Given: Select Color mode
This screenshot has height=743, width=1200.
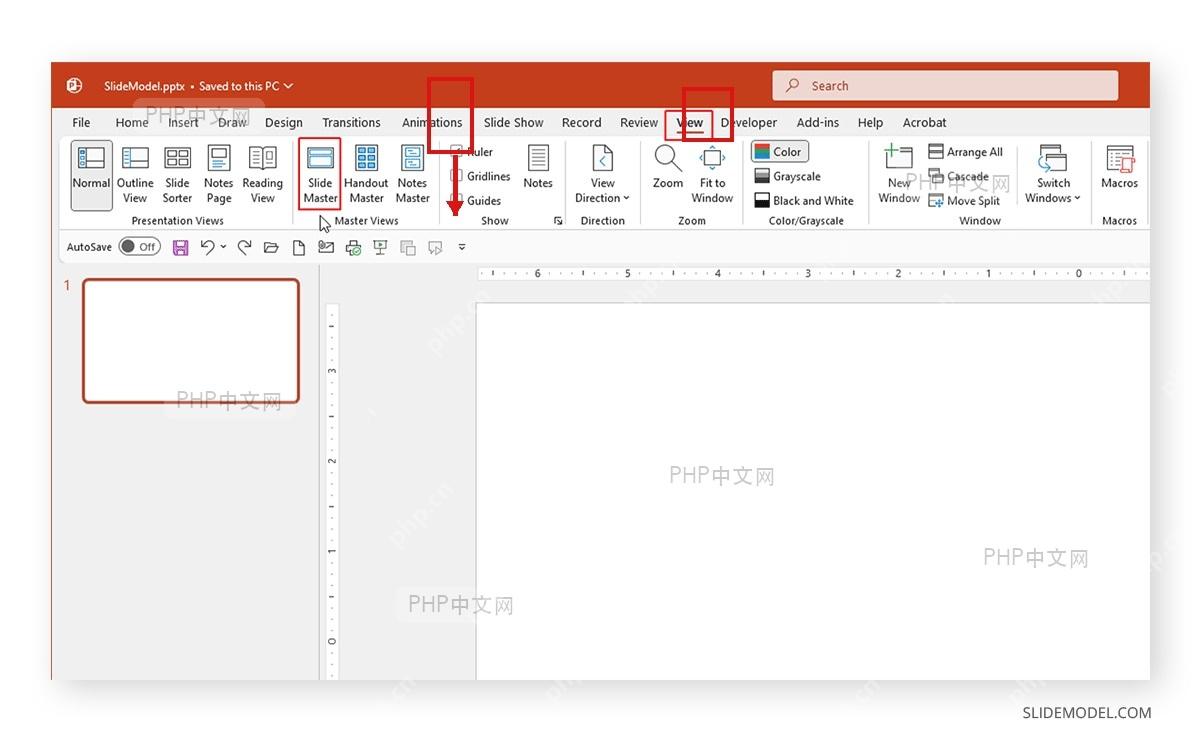Looking at the screenshot, I should (x=779, y=152).
